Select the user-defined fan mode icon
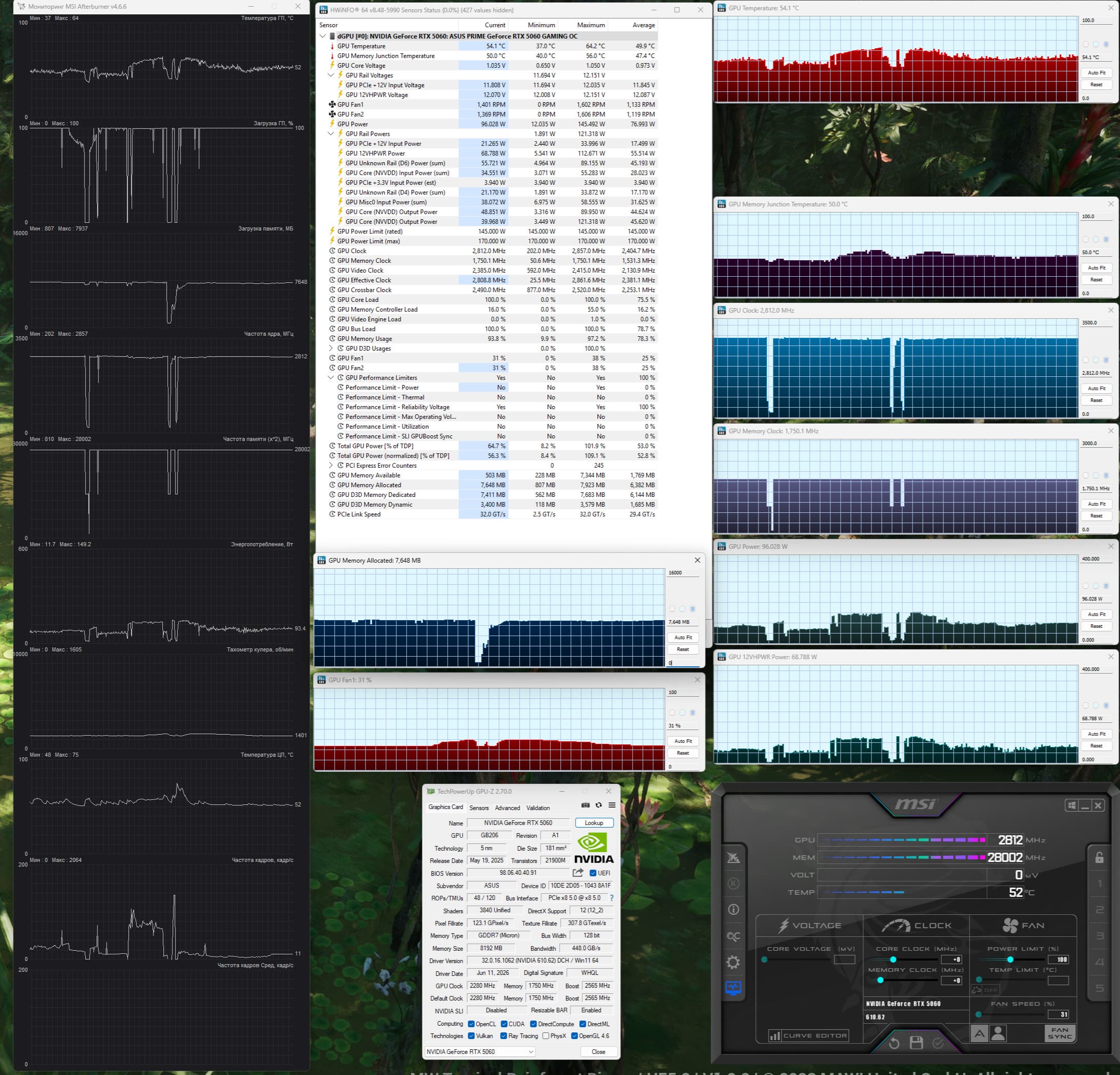The width and height of the screenshot is (1120, 1075). [x=998, y=1033]
